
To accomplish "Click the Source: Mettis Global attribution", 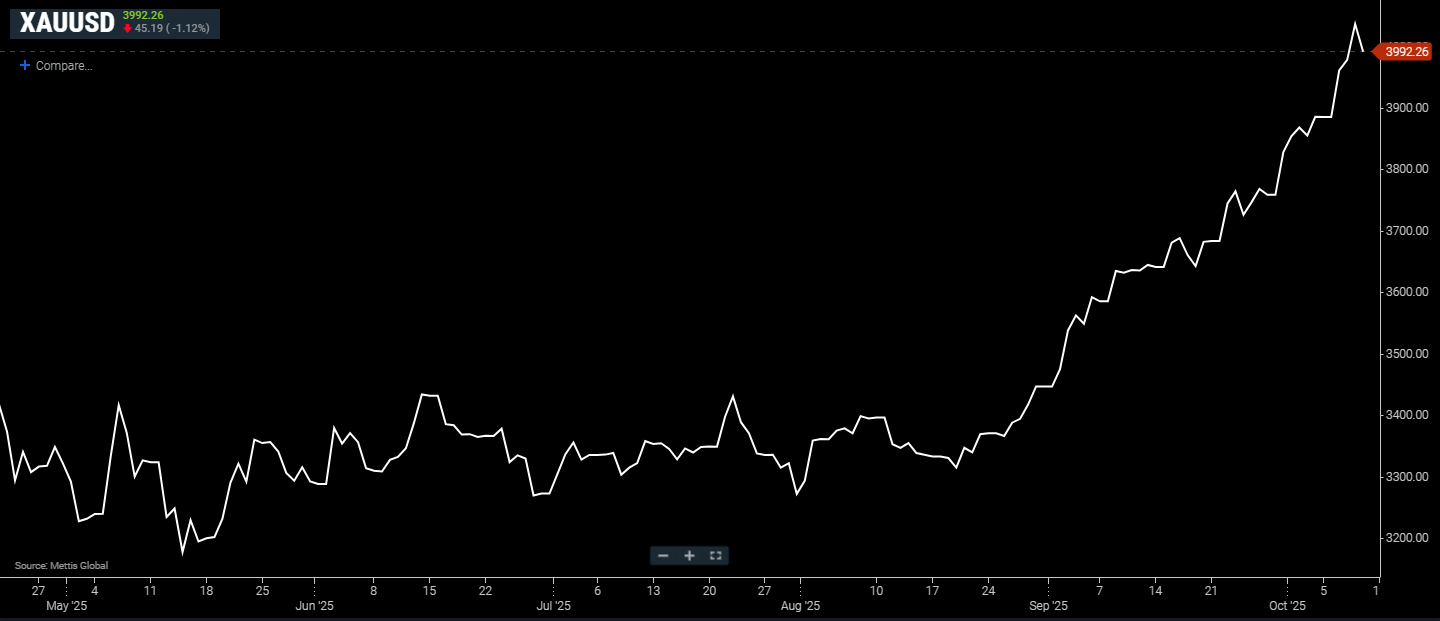I will [61, 566].
